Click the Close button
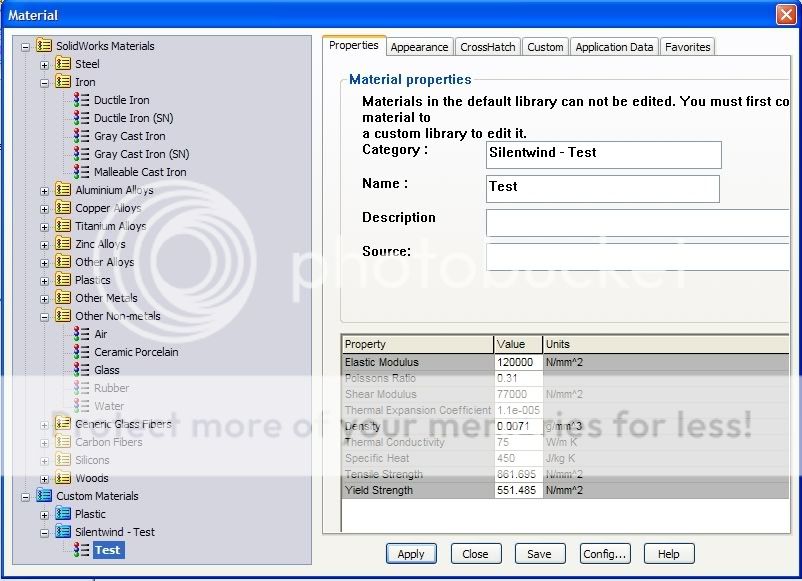 click(x=476, y=554)
